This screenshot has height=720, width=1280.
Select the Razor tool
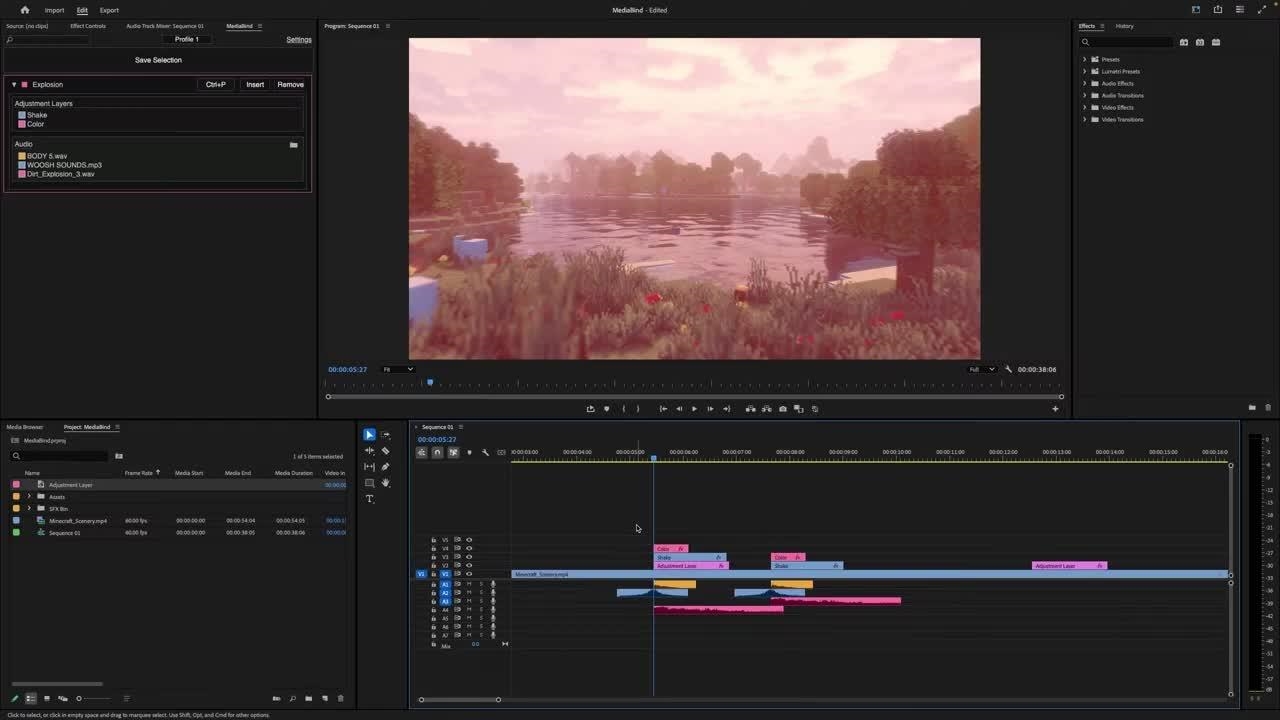386,451
